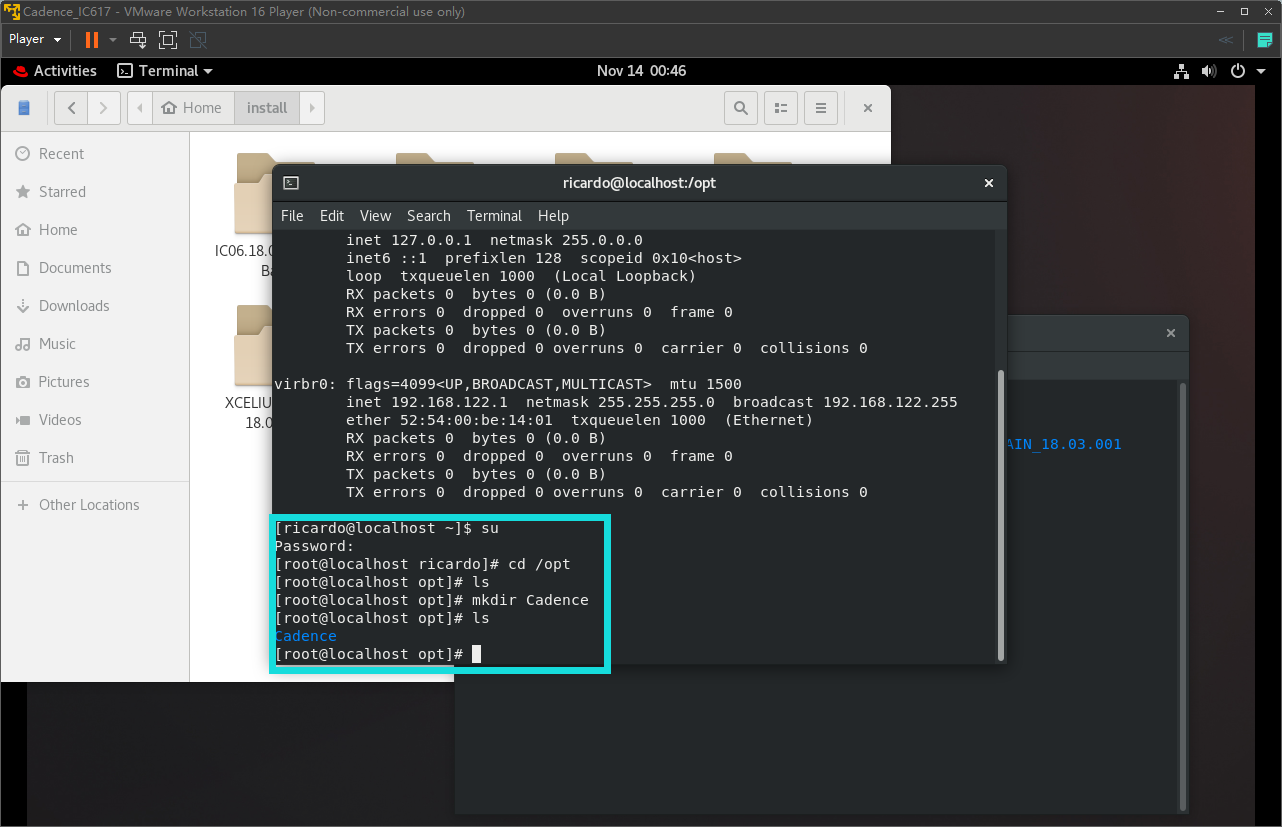This screenshot has width=1282, height=827.
Task: Close the background terminal window
Action: pos(1170,333)
